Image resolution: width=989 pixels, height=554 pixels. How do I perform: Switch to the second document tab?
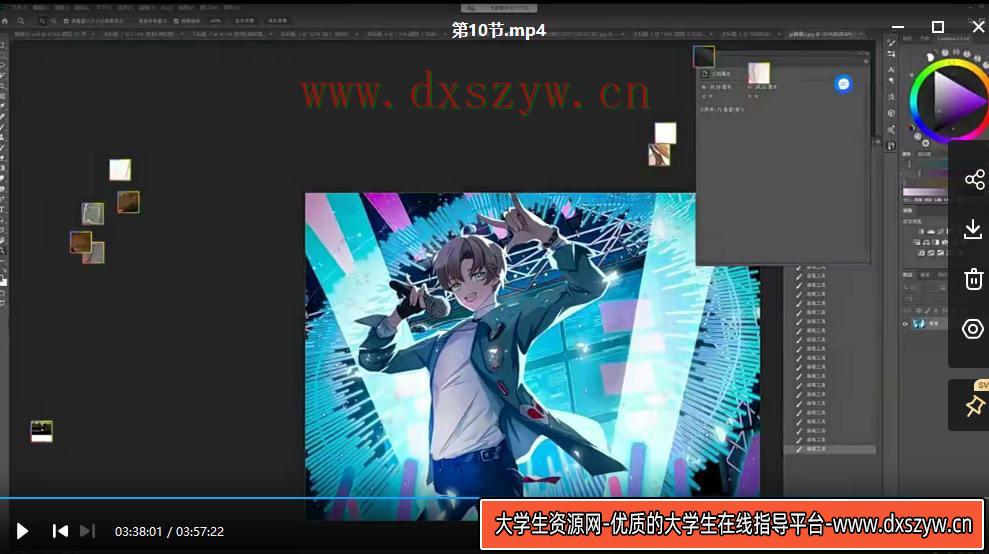143,34
